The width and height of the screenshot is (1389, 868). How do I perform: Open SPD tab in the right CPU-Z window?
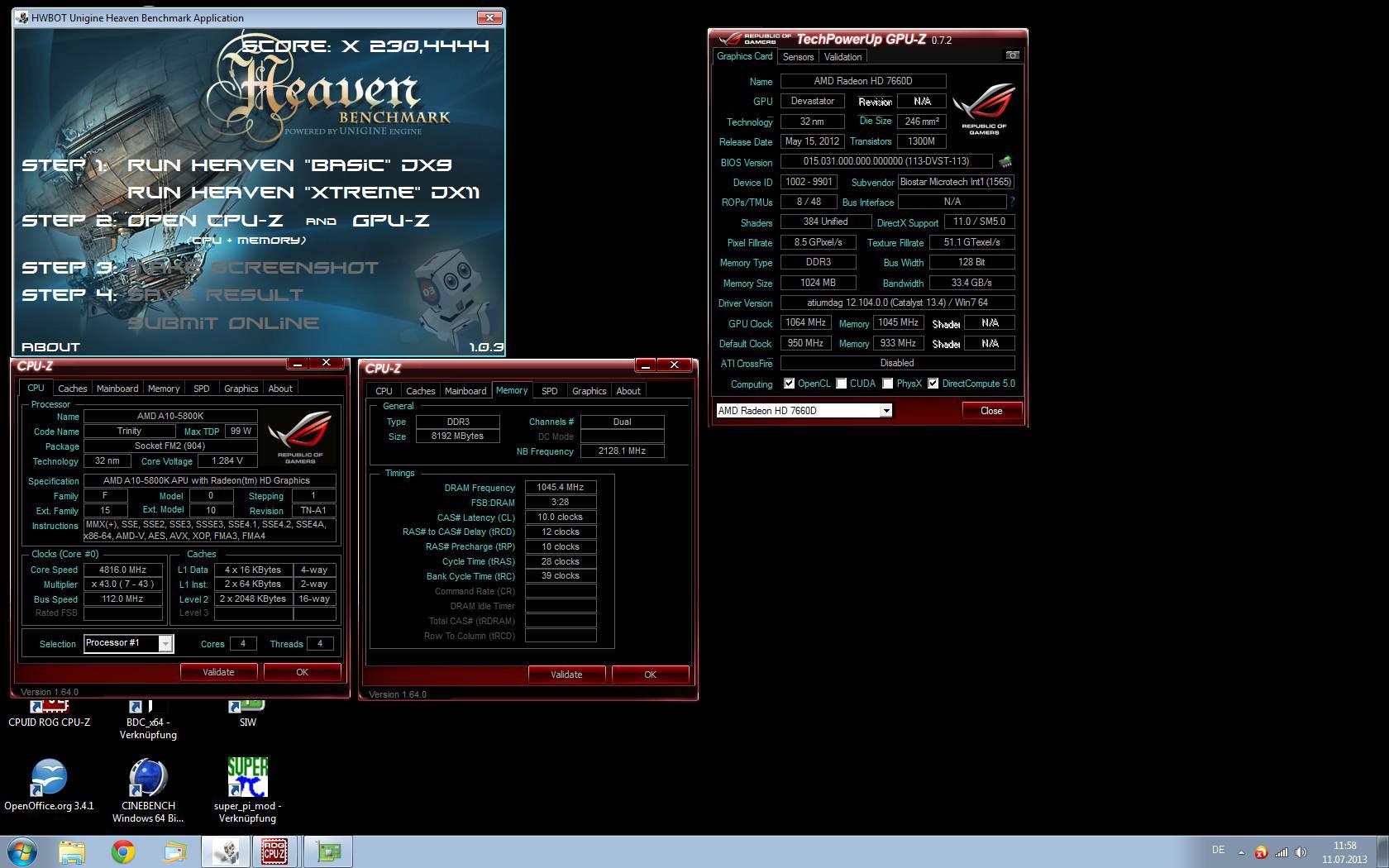[550, 391]
